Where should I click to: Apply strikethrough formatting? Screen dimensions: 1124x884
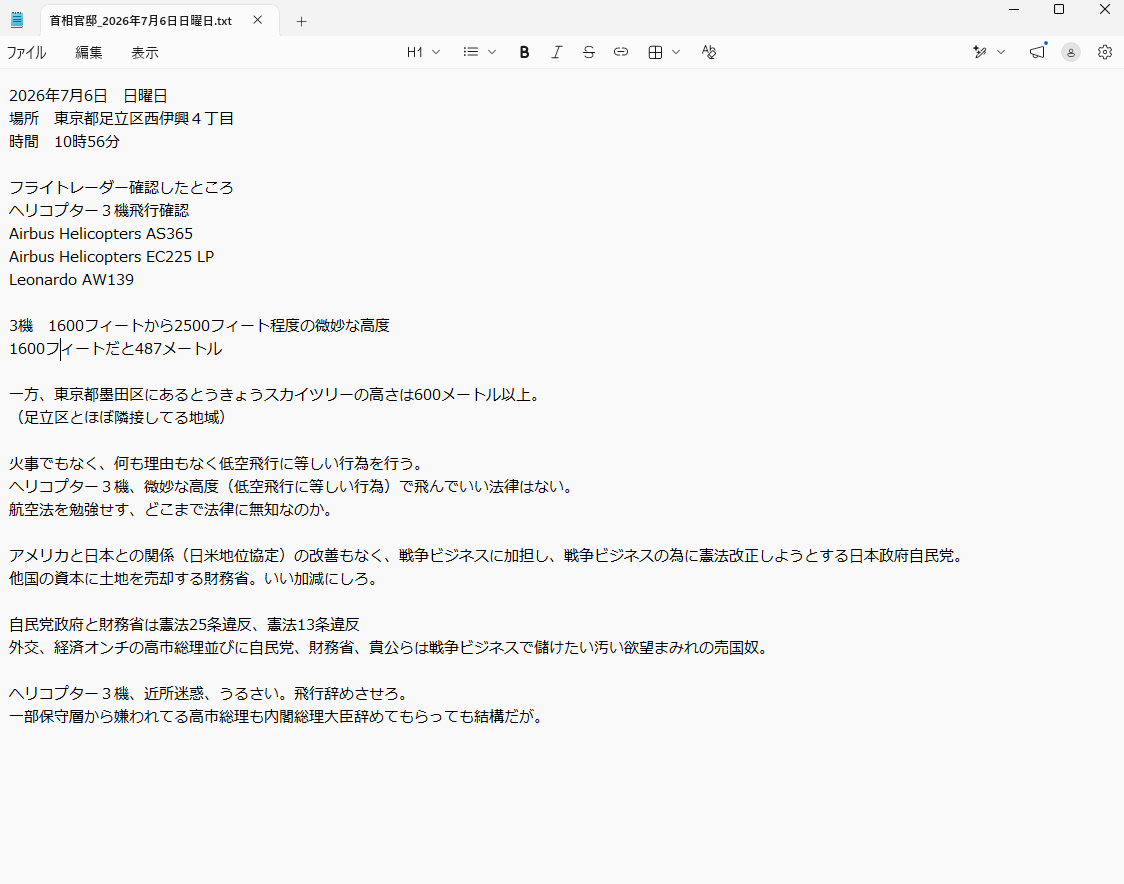589,52
